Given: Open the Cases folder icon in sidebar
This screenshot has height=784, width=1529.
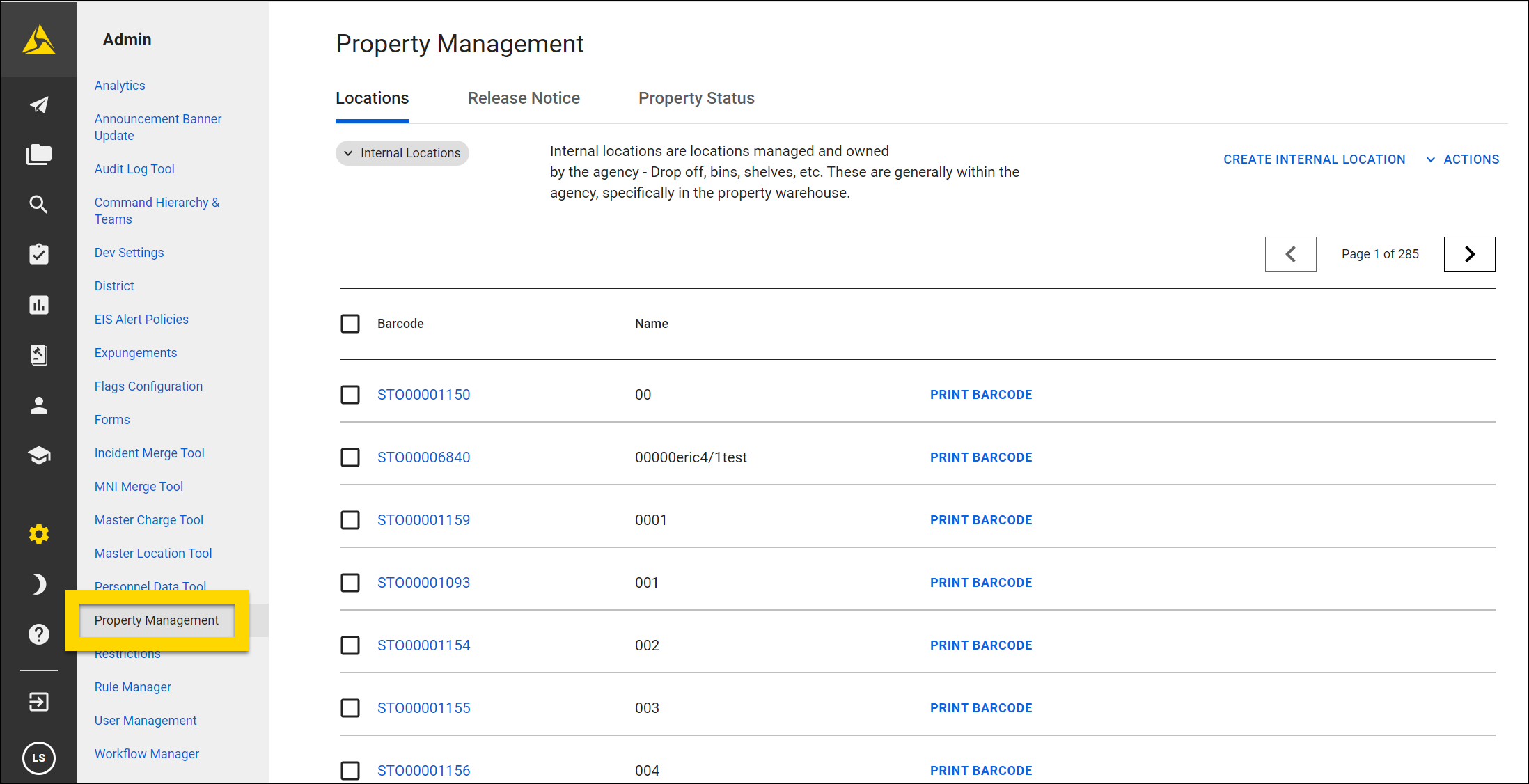Looking at the screenshot, I should click(38, 154).
